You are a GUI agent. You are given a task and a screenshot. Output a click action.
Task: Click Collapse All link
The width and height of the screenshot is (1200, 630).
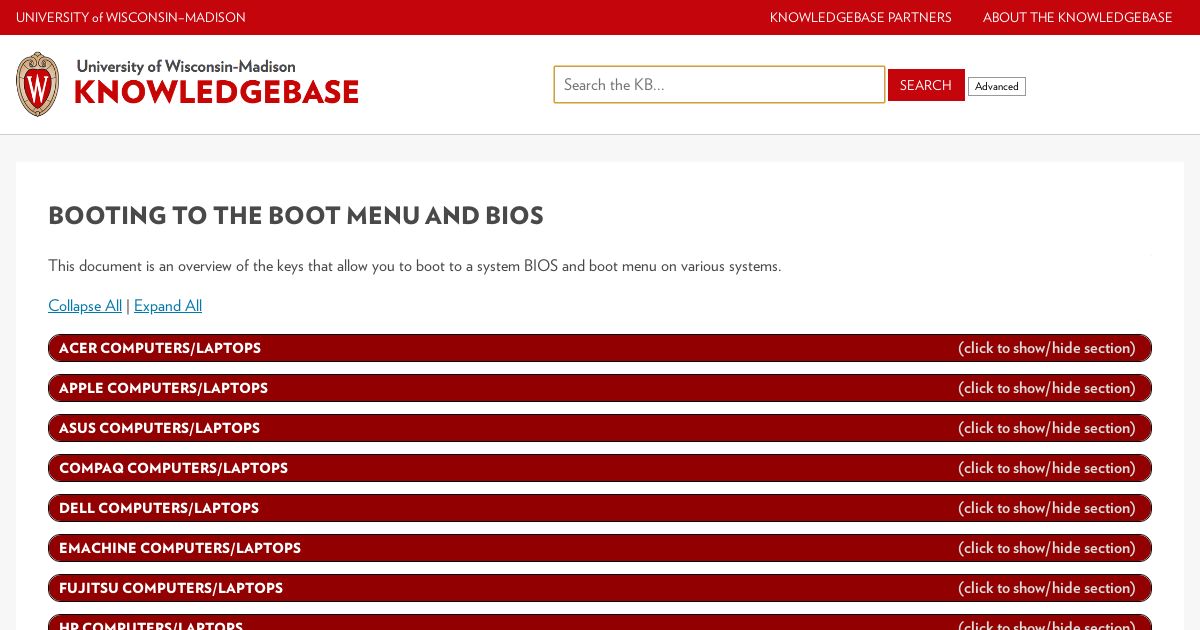click(85, 306)
